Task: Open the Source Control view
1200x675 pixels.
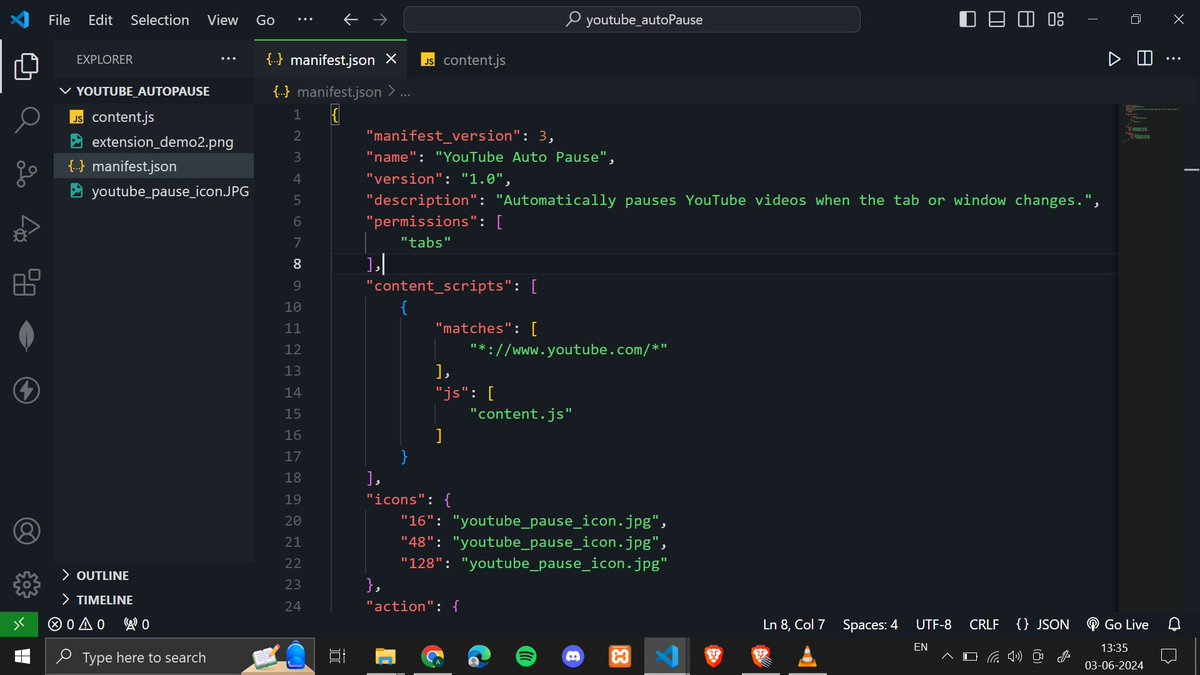Action: [x=27, y=175]
